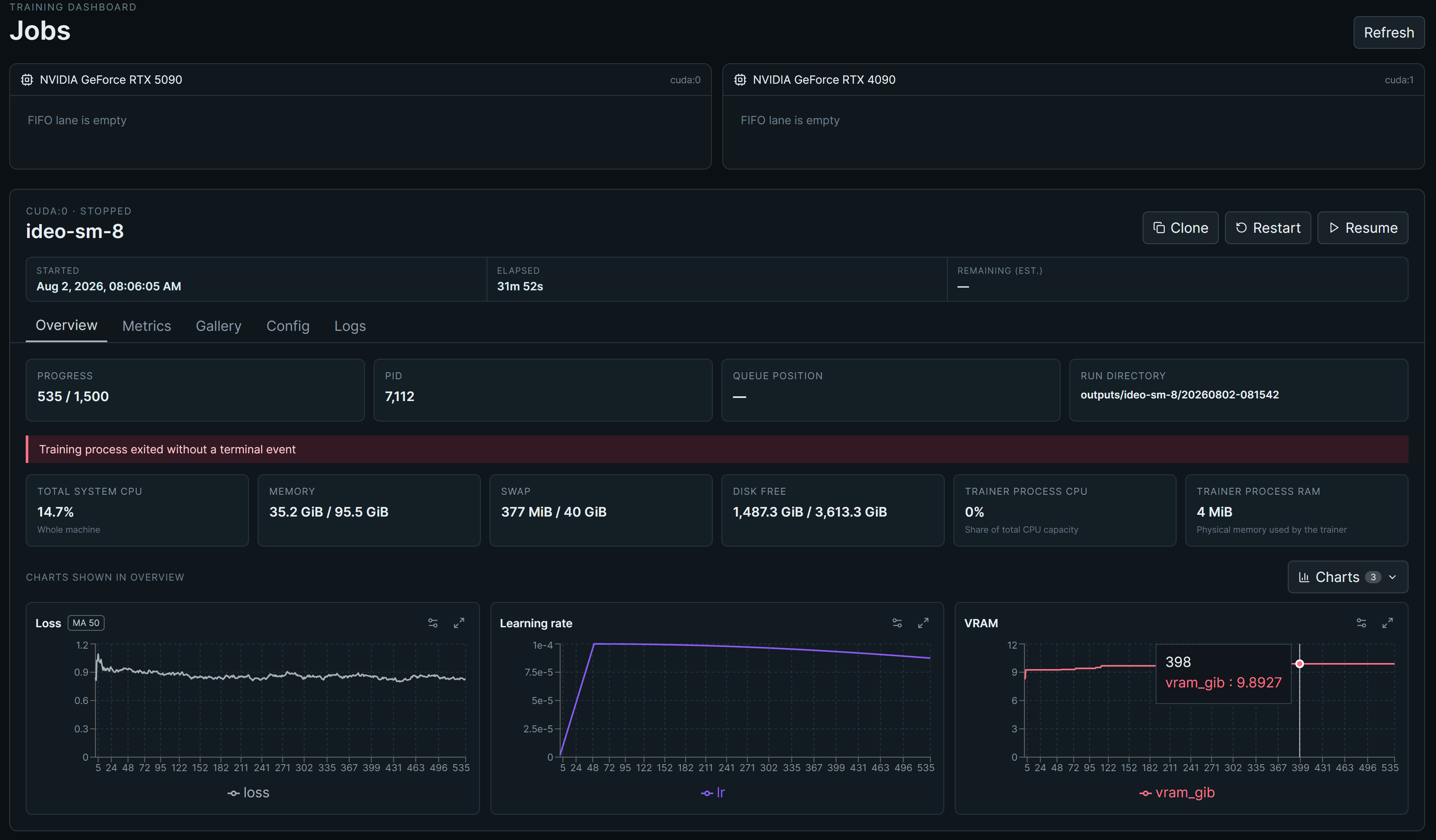The height and width of the screenshot is (840, 1436).
Task: Open Learning rate chart settings icon
Action: coord(897,623)
